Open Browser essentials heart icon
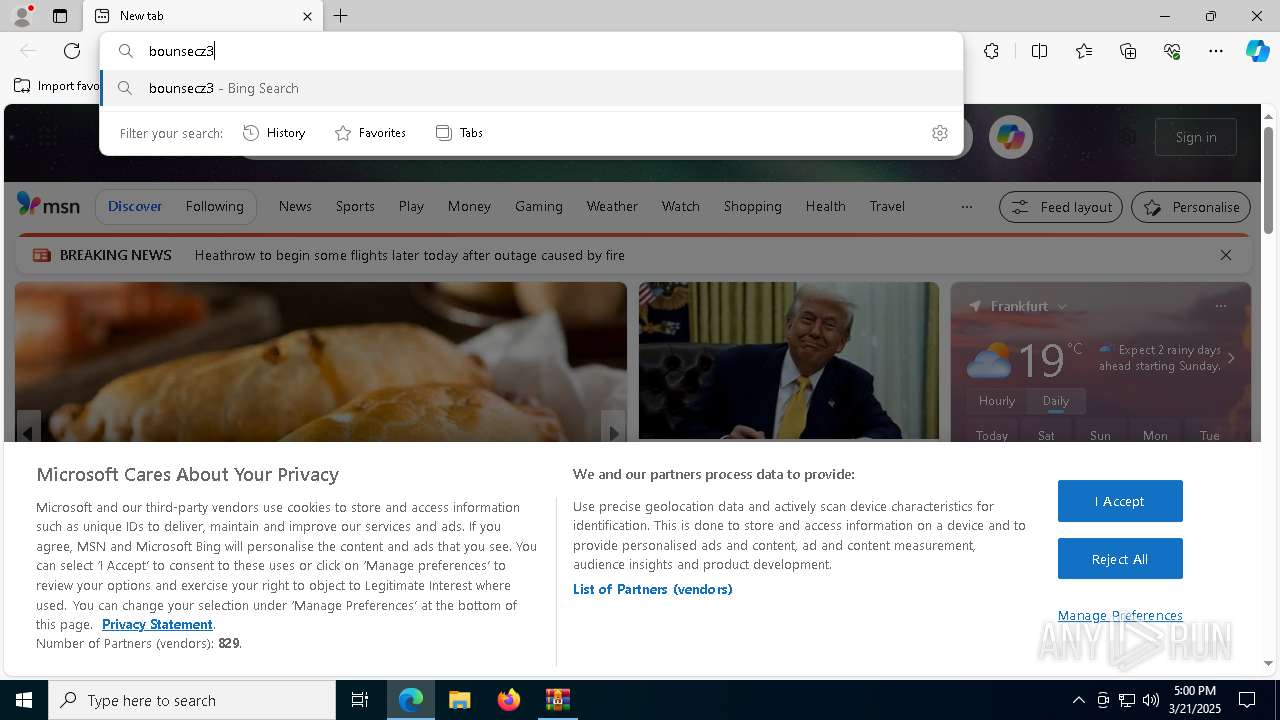This screenshot has height=720, width=1280. coord(1172,51)
